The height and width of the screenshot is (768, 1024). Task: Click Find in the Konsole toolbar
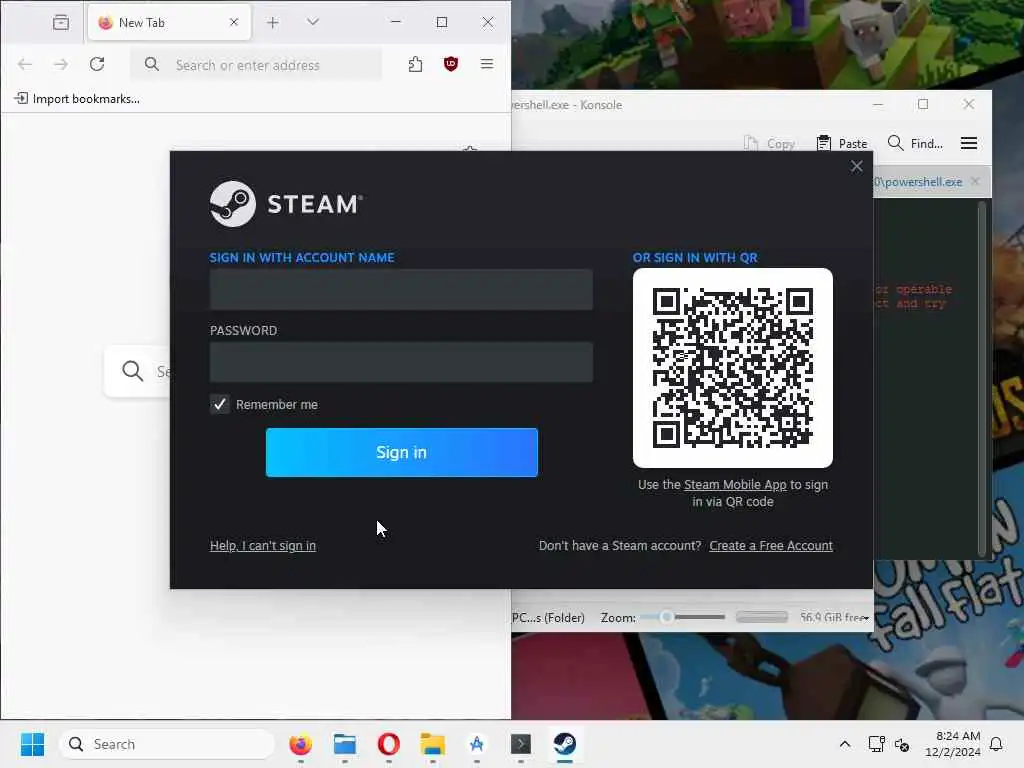(915, 143)
